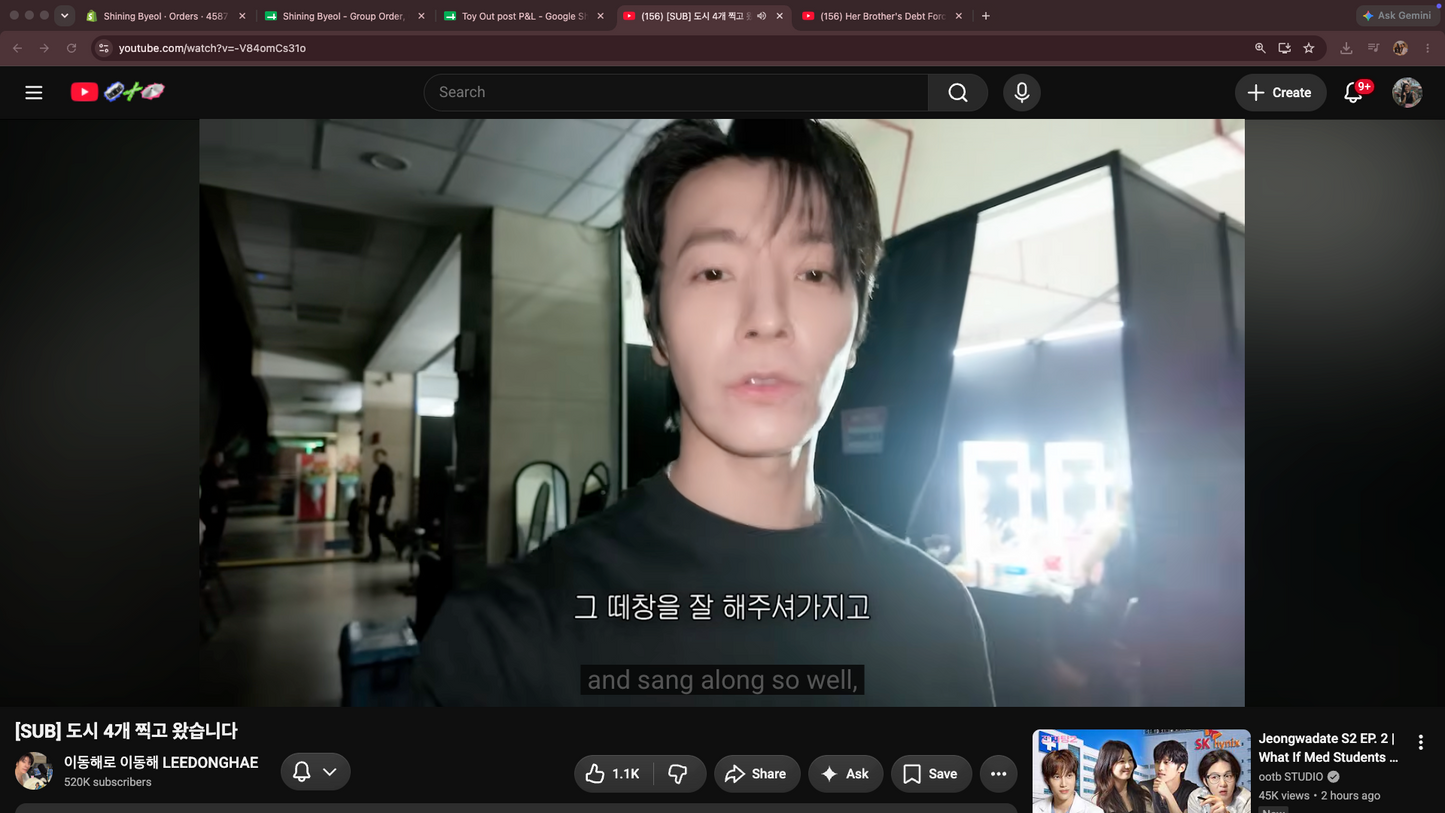
Task: Dislike the video with thumbs-down icon
Action: click(678, 774)
